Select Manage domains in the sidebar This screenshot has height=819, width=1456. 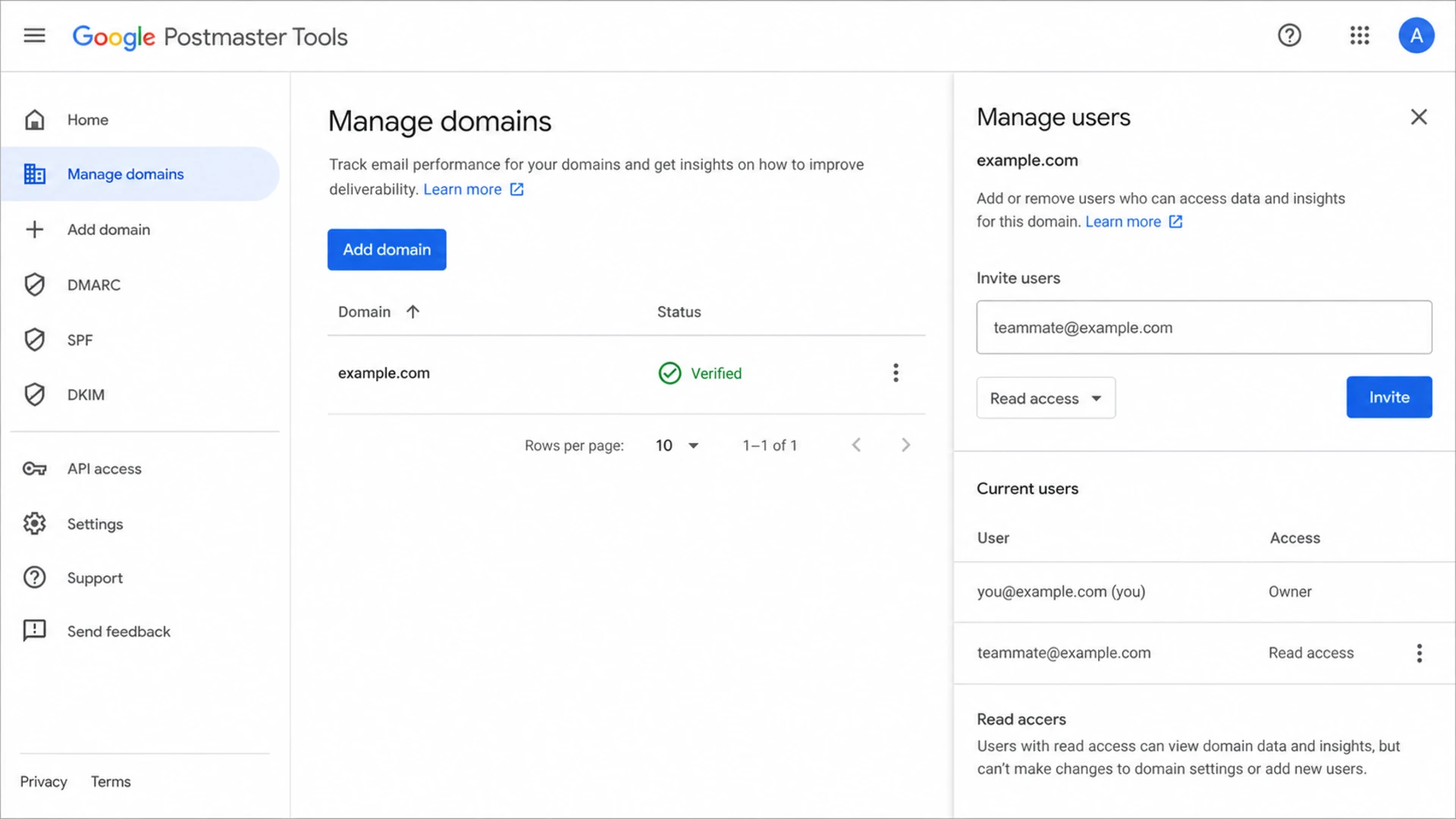pyautogui.click(x=141, y=174)
